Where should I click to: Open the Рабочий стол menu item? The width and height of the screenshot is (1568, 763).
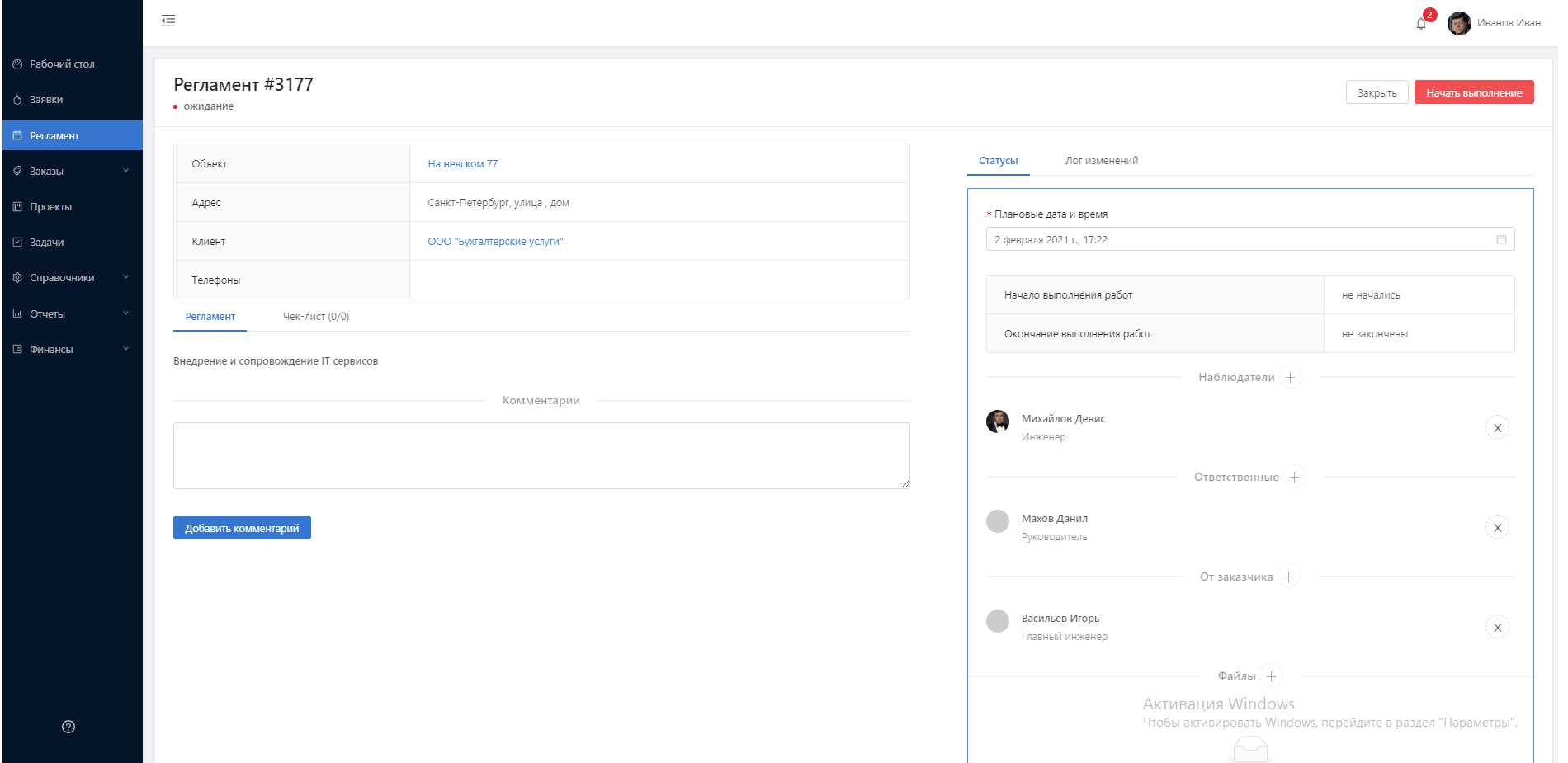73,64
